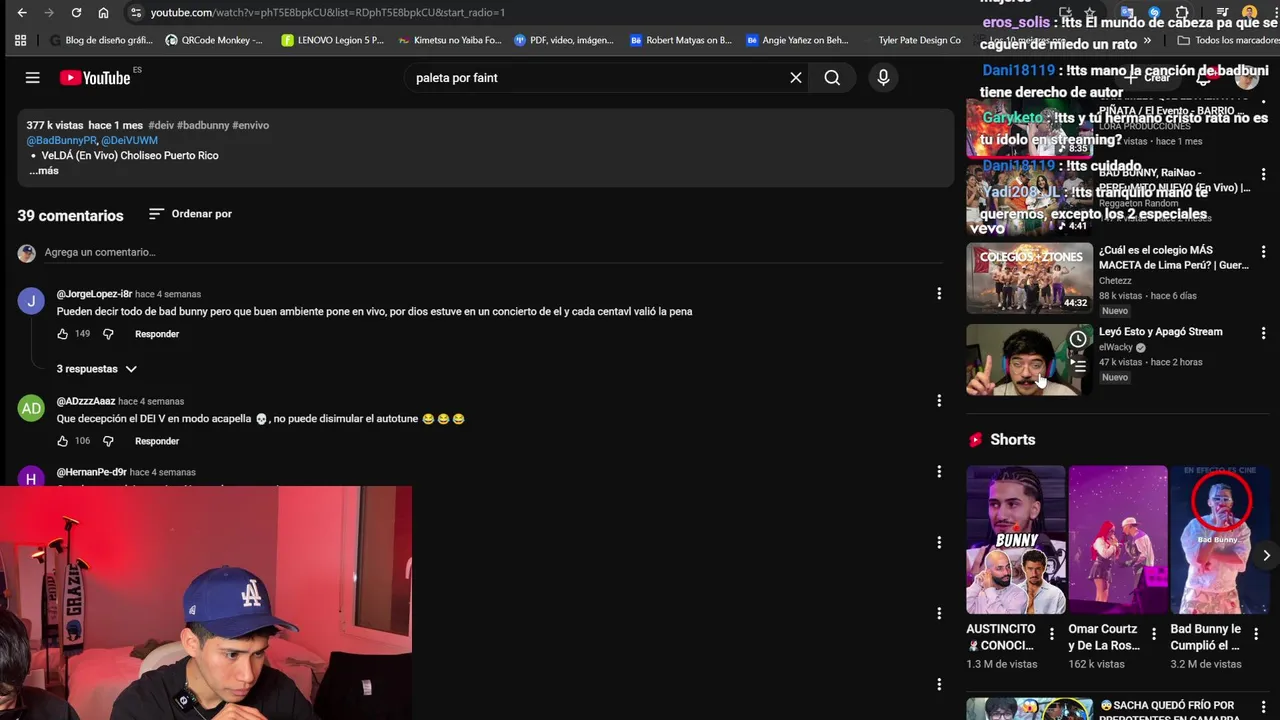Open the 'Leyó Esto y Apagó Stream' title
The height and width of the screenshot is (720, 1280).
coord(1160,332)
